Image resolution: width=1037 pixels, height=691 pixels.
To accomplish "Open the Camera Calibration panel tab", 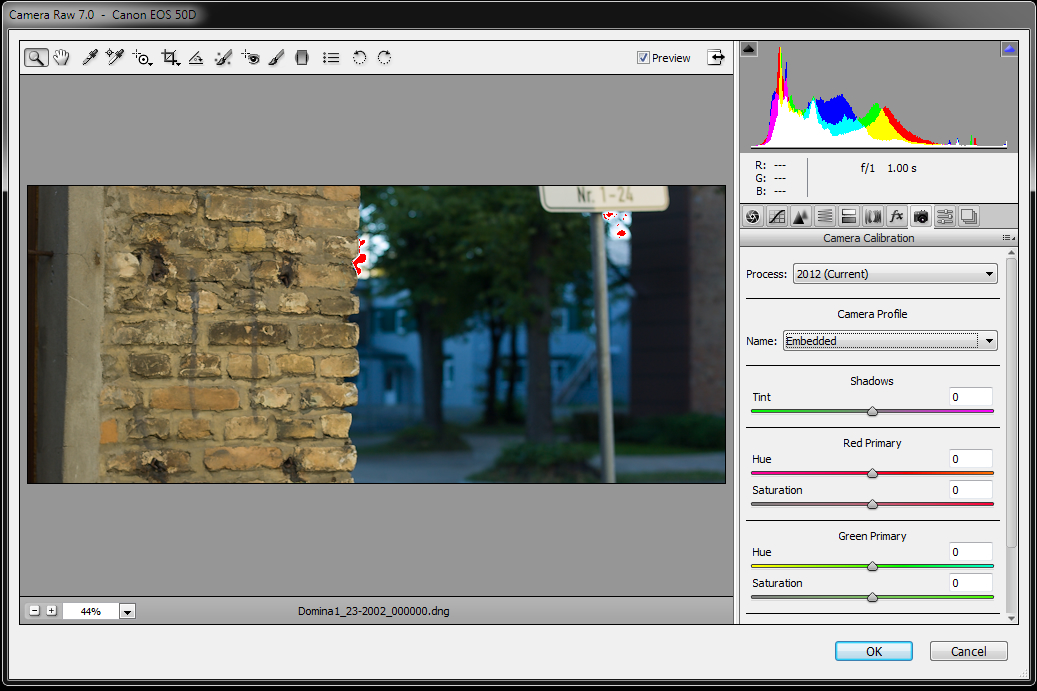I will tap(921, 216).
